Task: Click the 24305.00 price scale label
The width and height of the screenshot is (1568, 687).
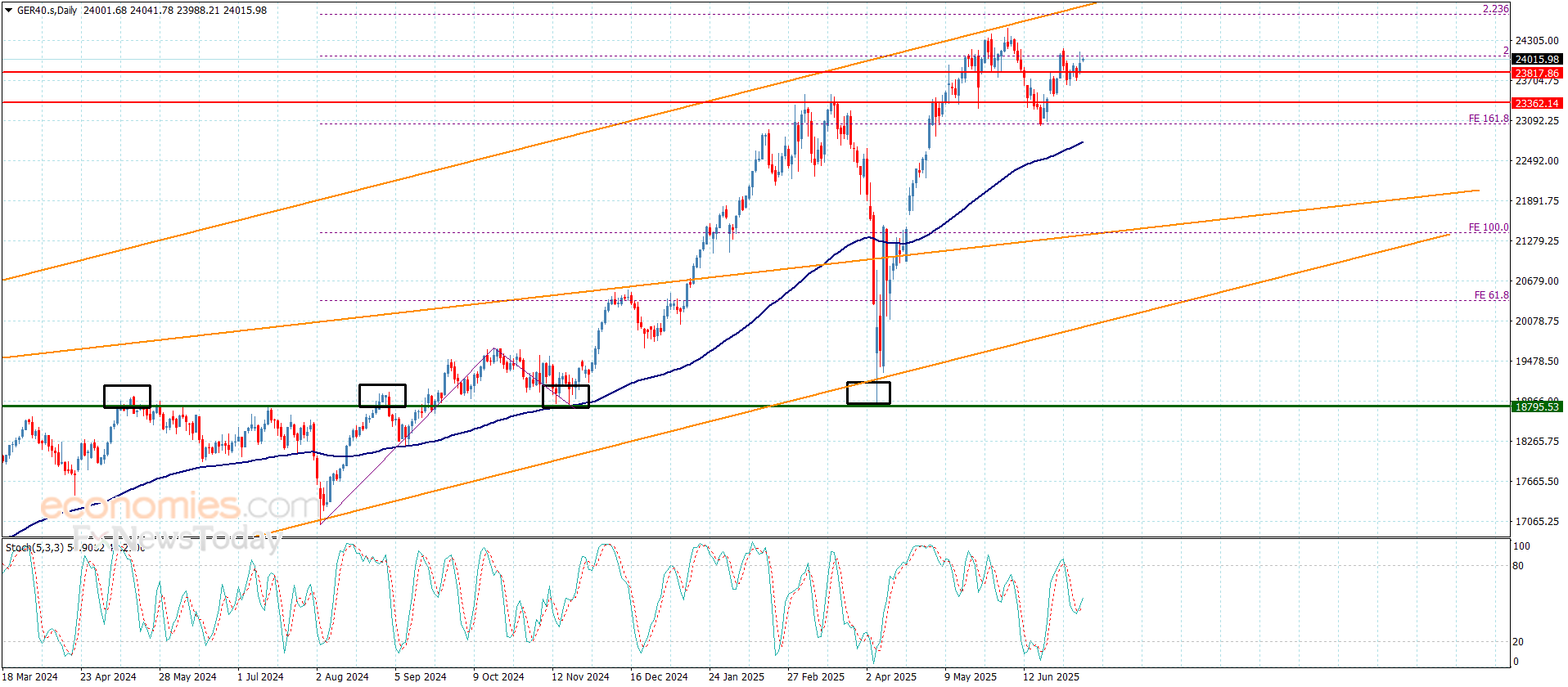Action: click(1536, 40)
